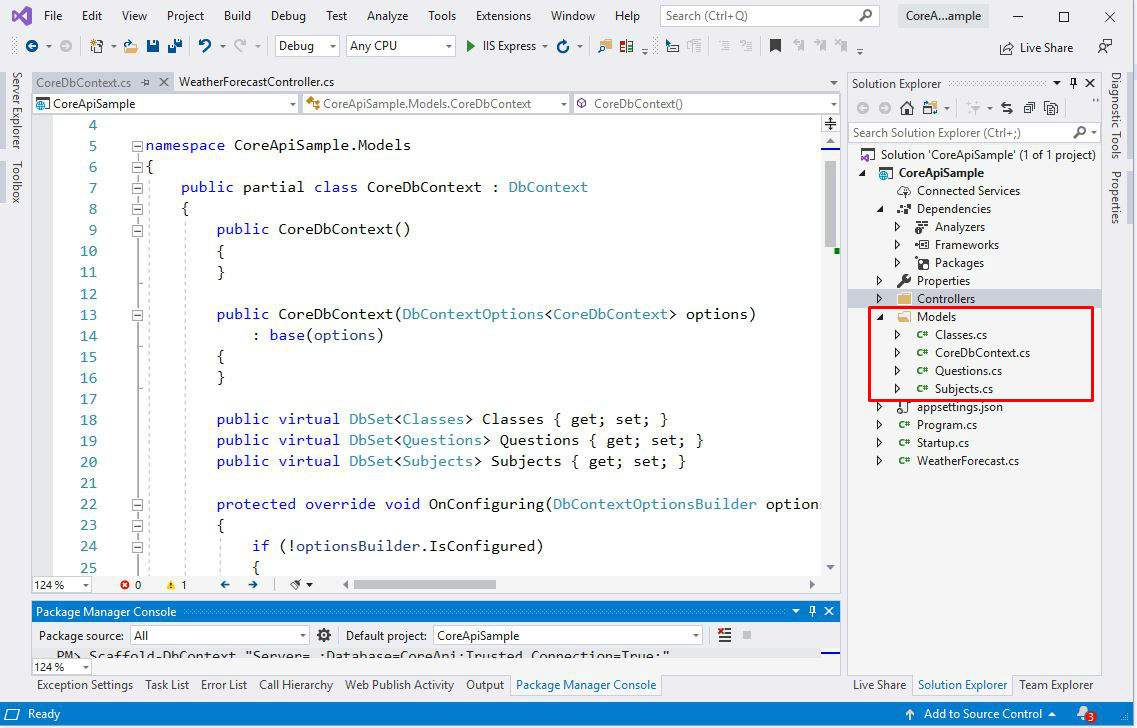Click Collapse All icon in Solution Explorer
Viewport: 1137px width, 728px height.
1029,108
